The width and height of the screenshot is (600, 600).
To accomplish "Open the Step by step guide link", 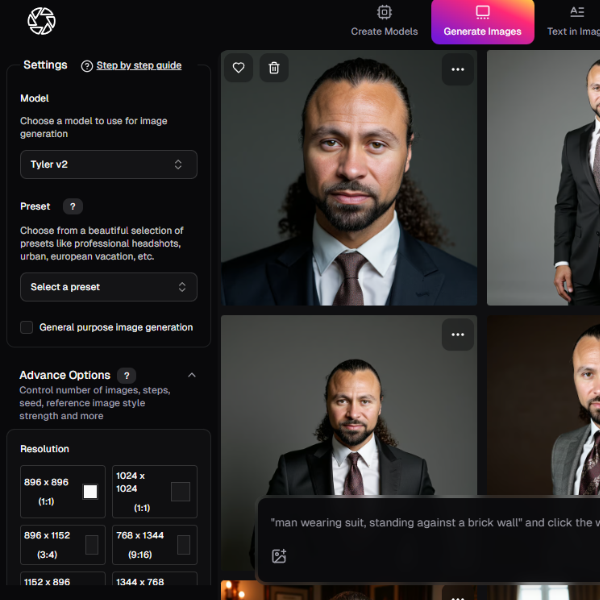I will [x=138, y=66].
